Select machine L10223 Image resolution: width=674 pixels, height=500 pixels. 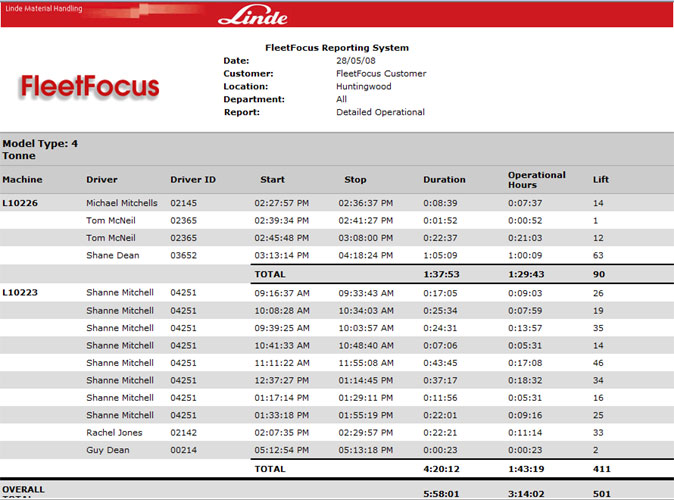(x=20, y=293)
